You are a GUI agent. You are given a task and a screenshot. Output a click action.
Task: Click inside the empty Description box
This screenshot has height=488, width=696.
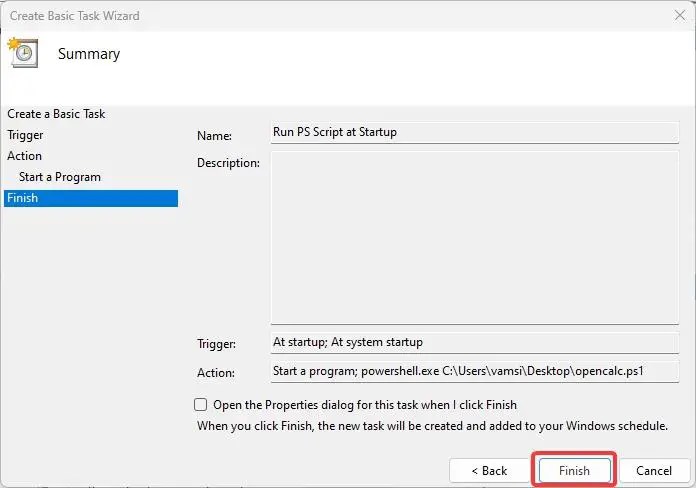pos(474,238)
